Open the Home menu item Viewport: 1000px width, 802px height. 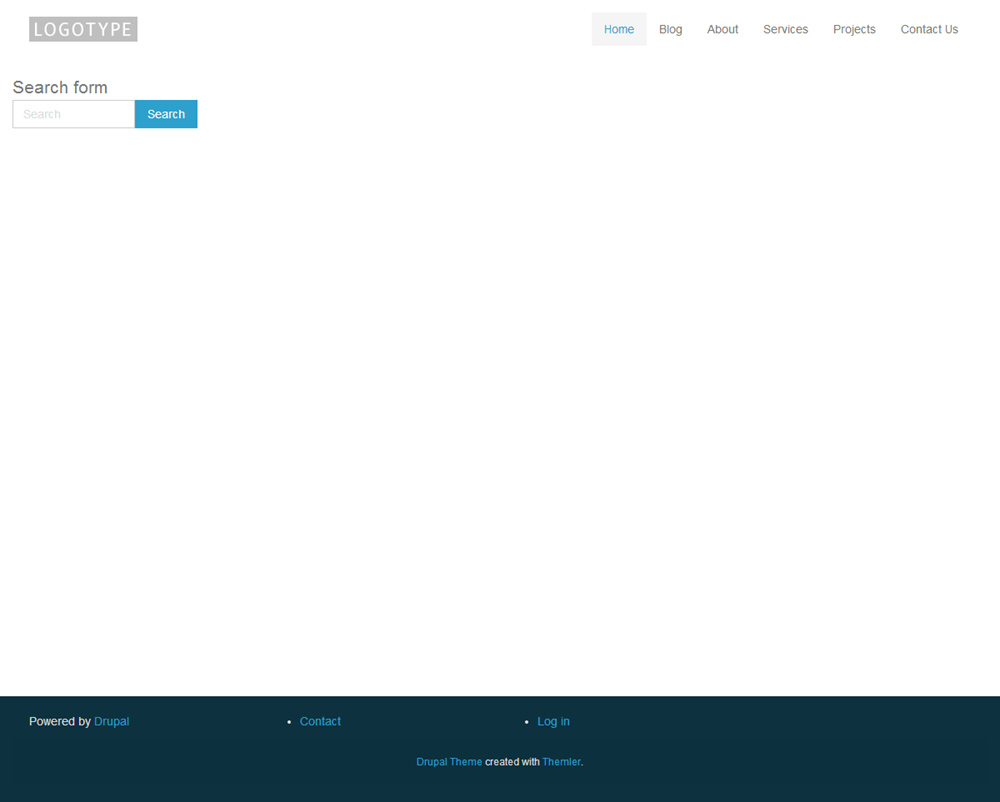coord(619,29)
